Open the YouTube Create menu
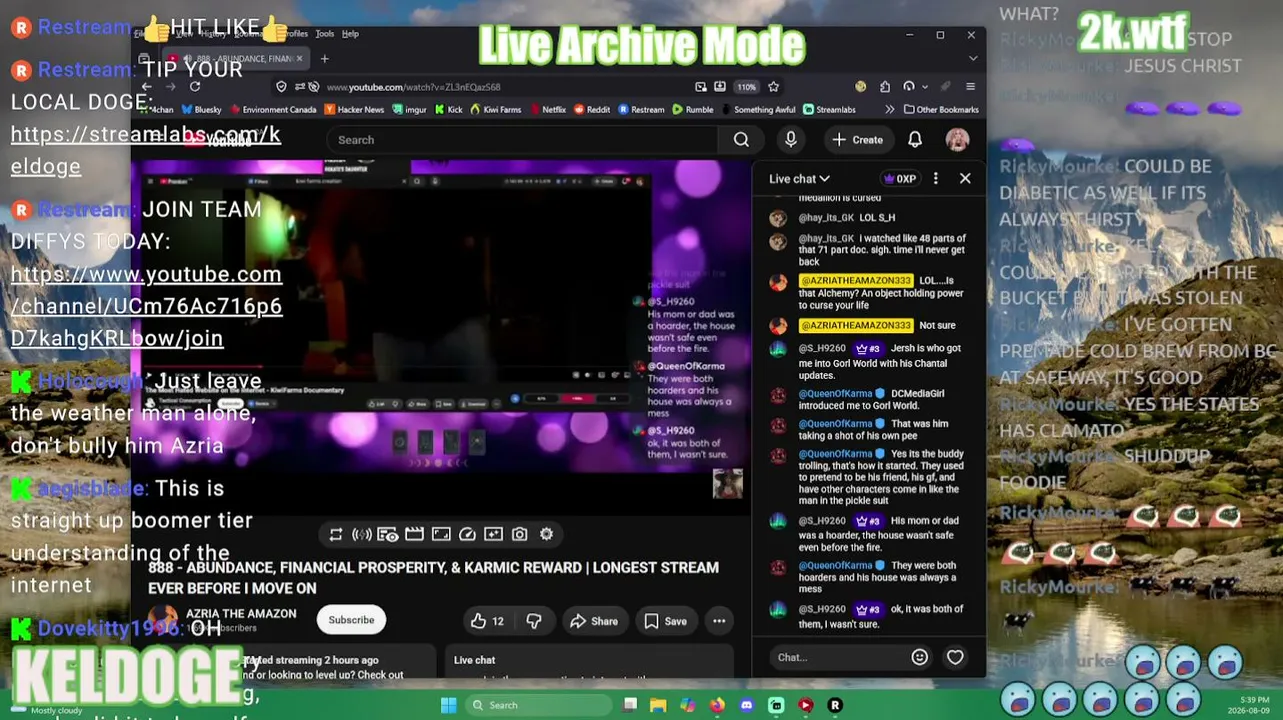 click(858, 140)
